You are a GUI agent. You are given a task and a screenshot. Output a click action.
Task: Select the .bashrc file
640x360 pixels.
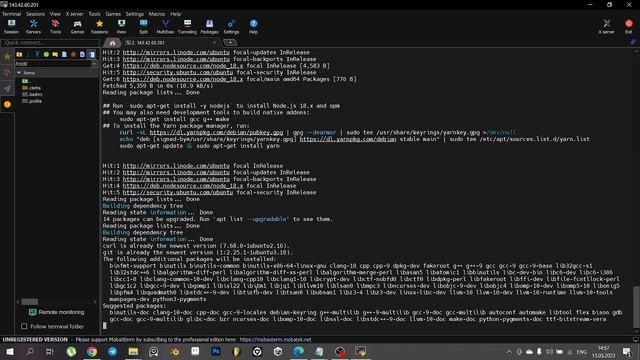pyautogui.click(x=32, y=94)
